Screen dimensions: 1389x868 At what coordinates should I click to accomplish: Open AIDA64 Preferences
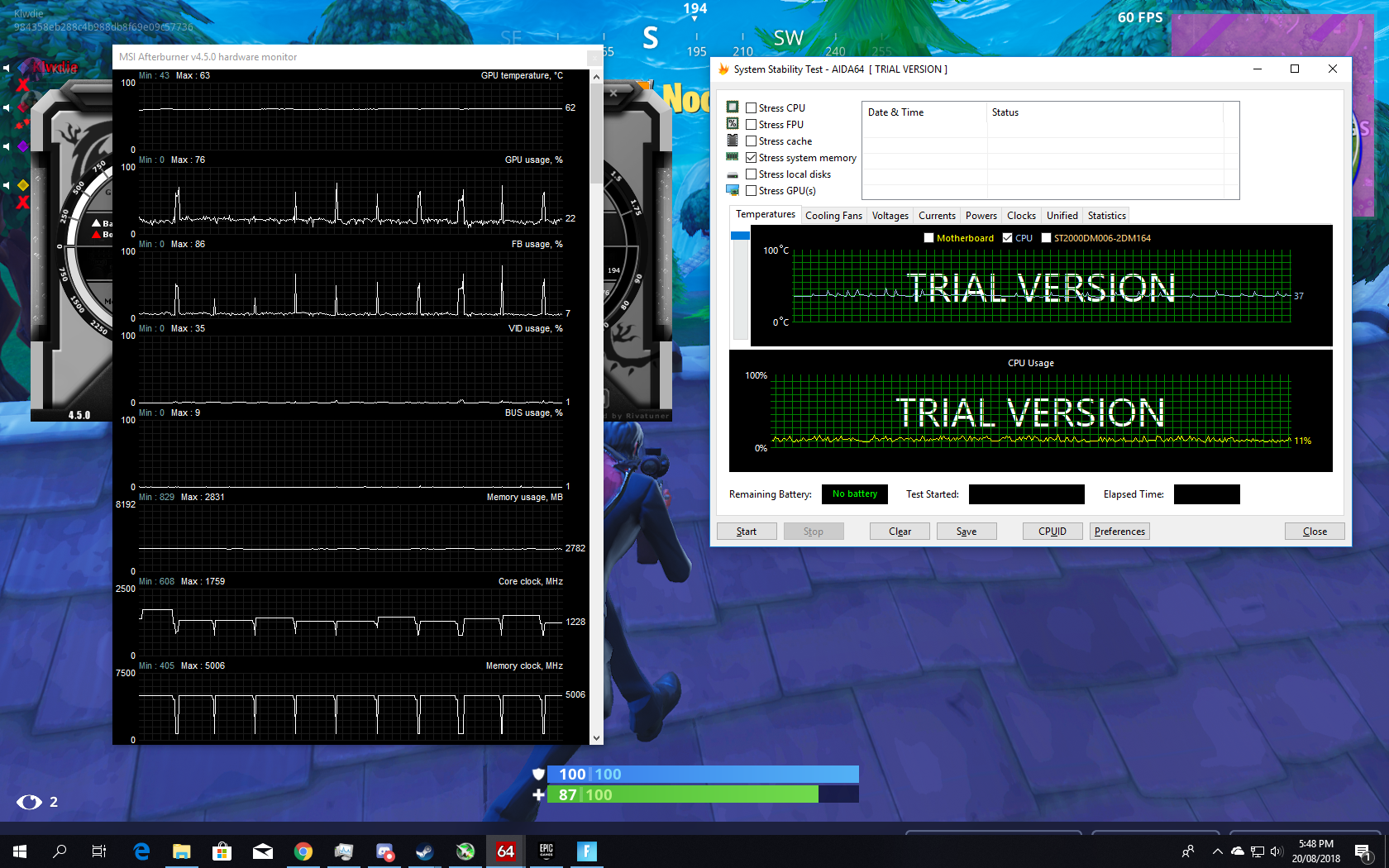tap(1119, 532)
